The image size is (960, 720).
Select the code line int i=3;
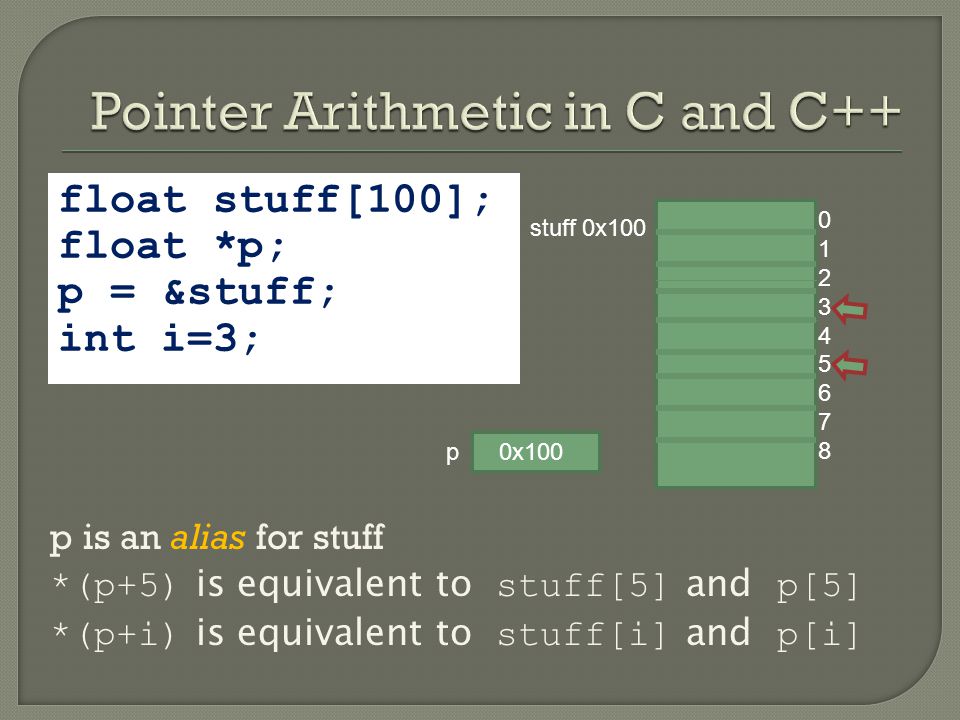click(x=159, y=338)
